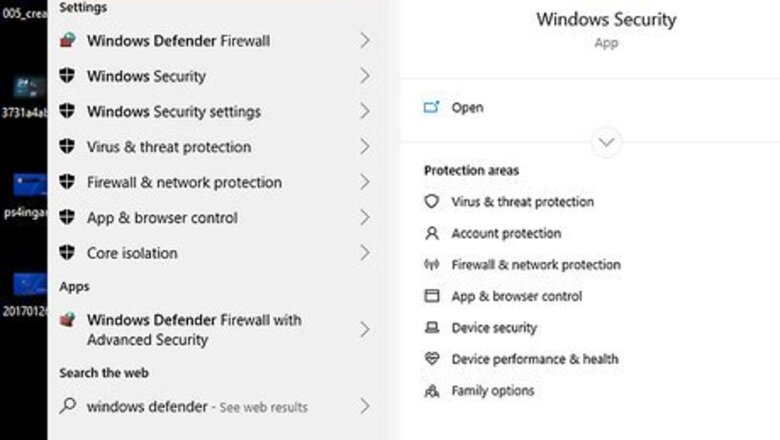Click the Family options people icon
The width and height of the screenshot is (780, 440).
coord(431,391)
